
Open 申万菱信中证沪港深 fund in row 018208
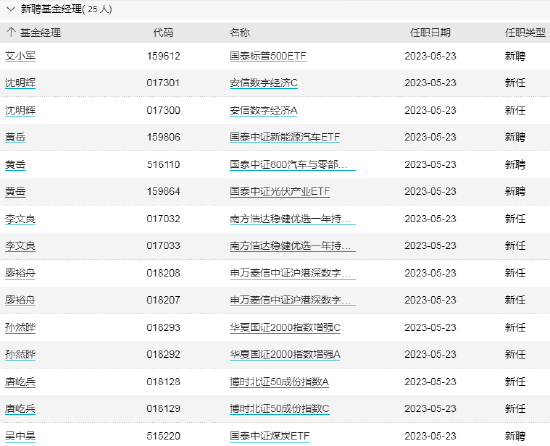[293, 273]
